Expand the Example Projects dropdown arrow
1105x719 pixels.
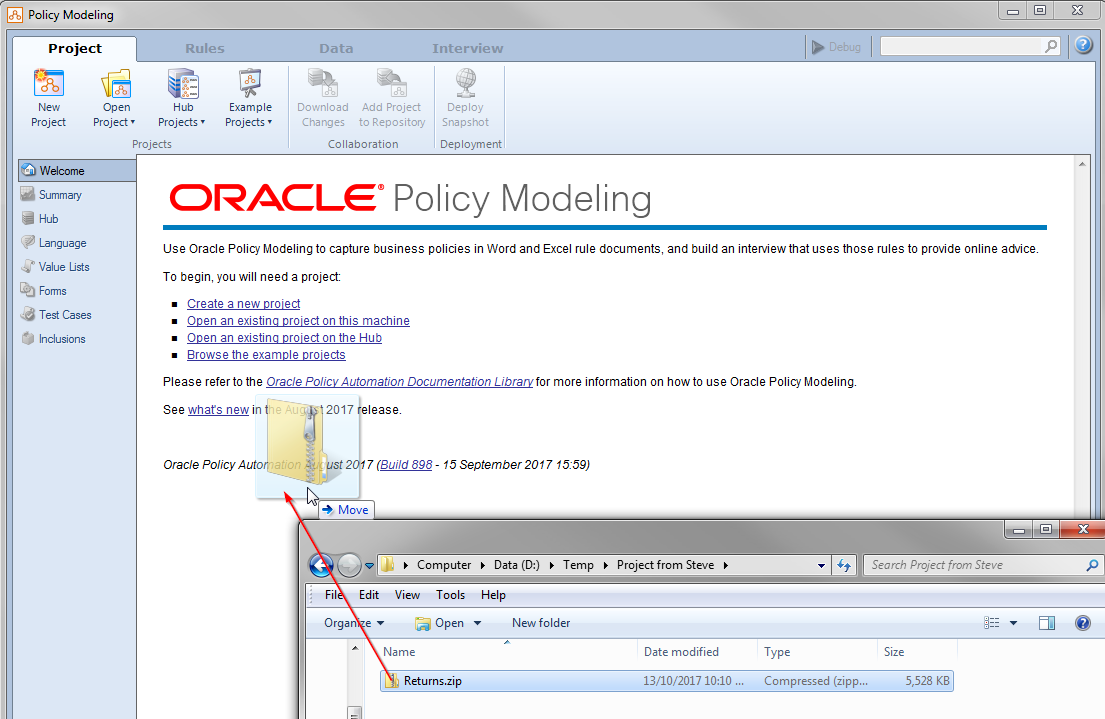pyautogui.click(x=269, y=122)
